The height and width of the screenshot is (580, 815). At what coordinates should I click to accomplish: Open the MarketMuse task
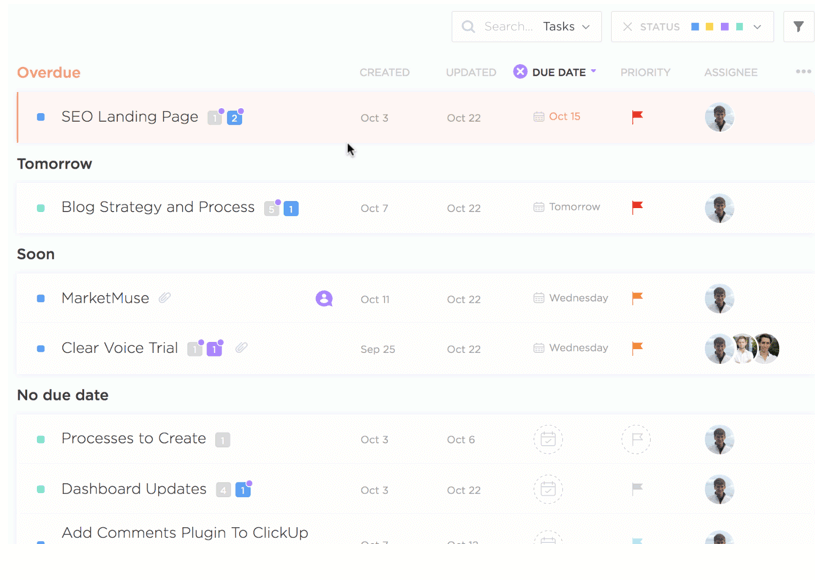pyautogui.click(x=105, y=298)
